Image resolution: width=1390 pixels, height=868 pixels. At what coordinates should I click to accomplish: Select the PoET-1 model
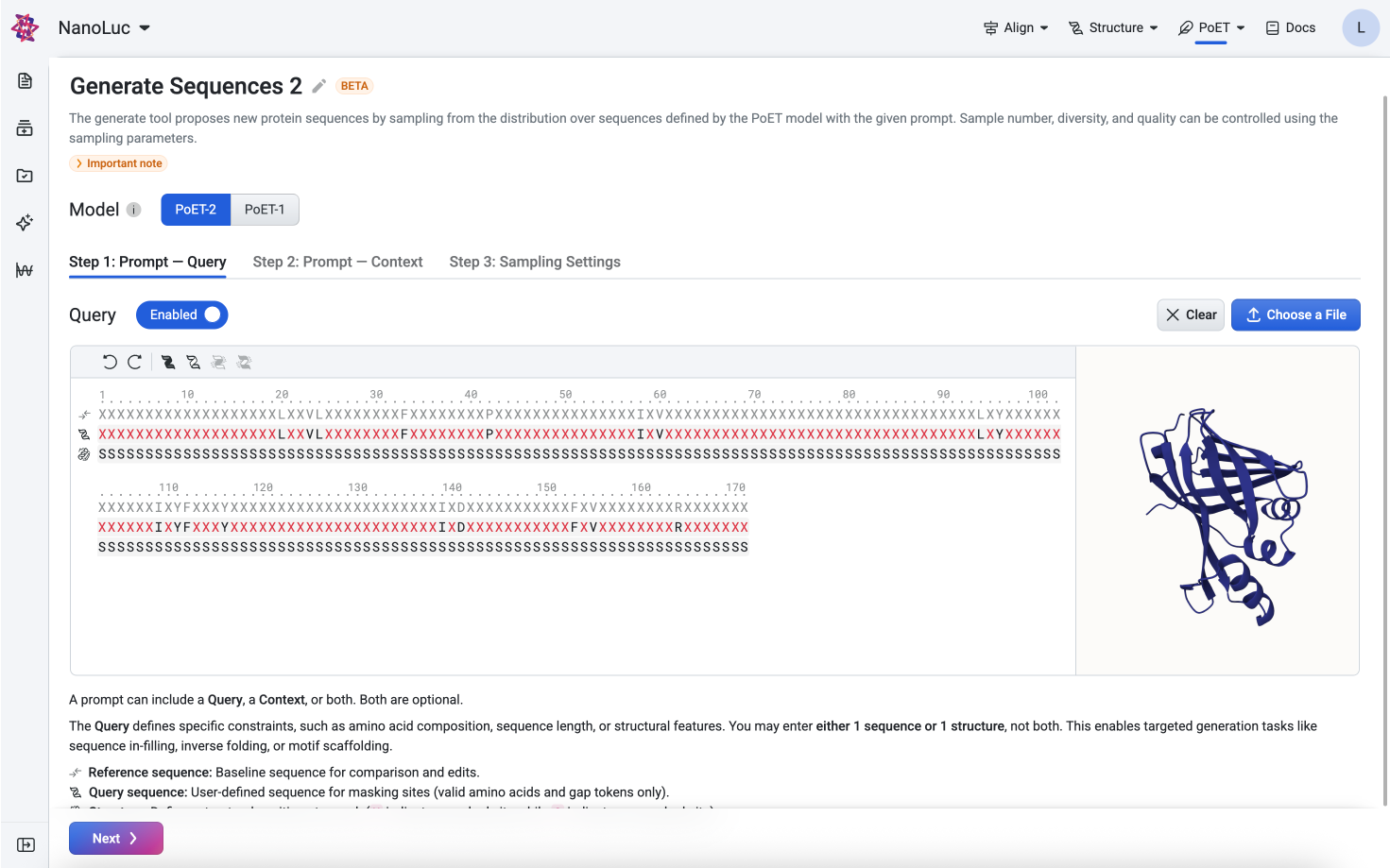coord(265,210)
